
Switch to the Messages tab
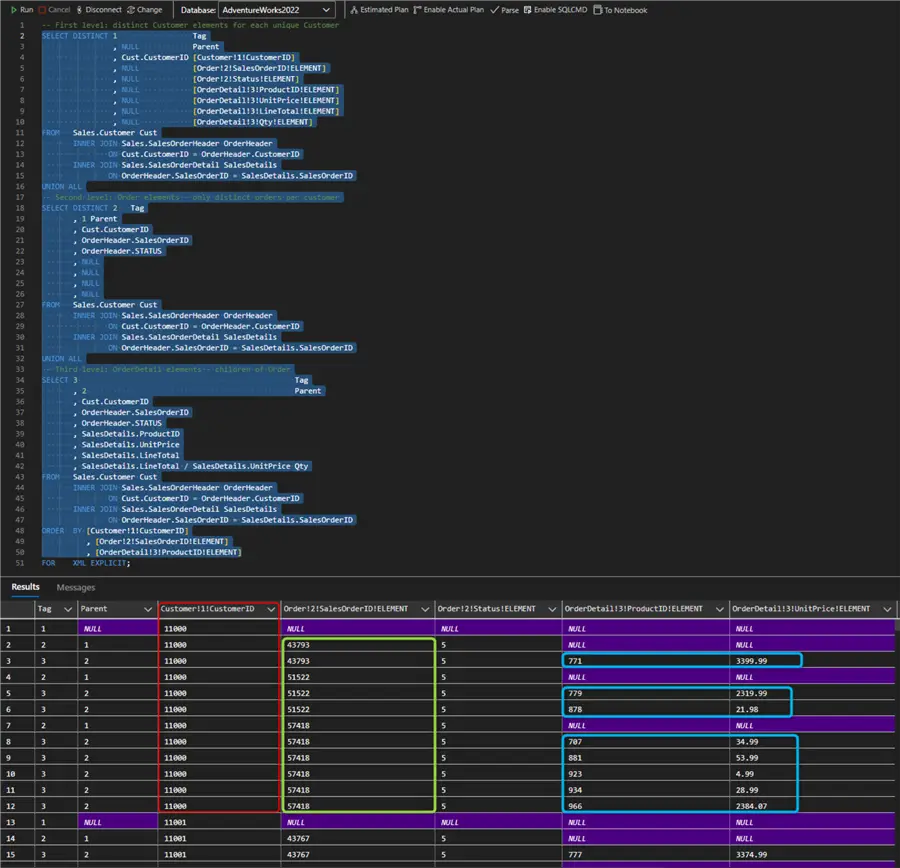[75, 587]
